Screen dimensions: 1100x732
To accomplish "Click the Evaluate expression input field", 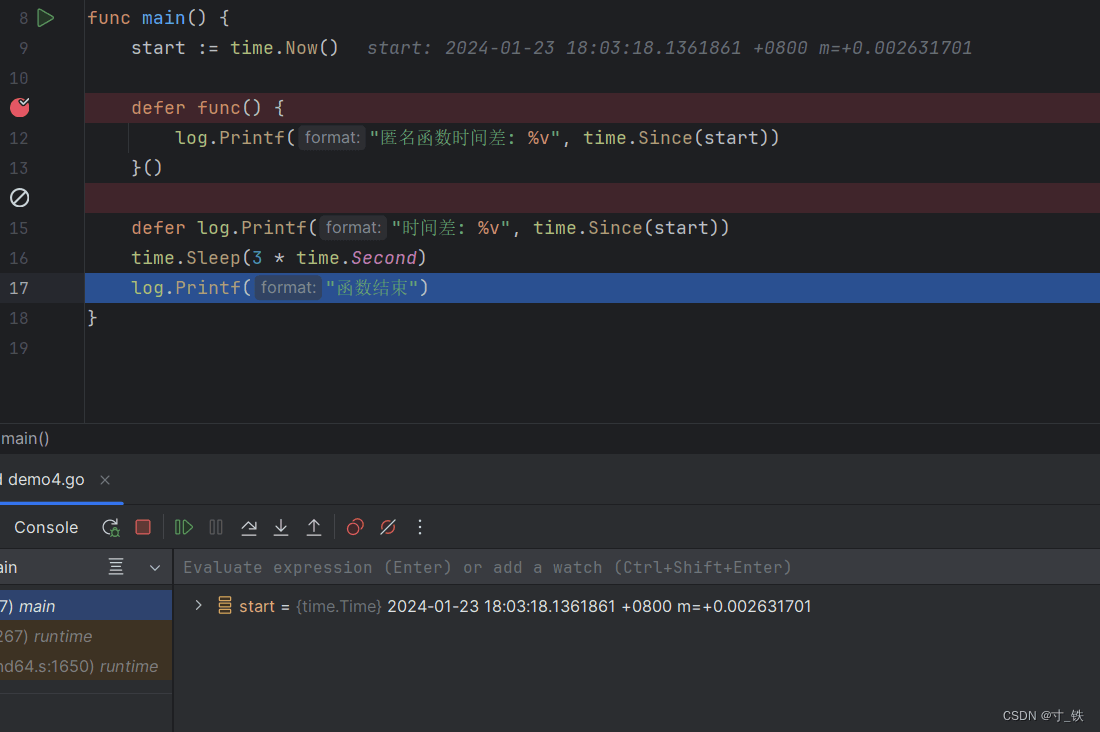I will (x=600, y=567).
